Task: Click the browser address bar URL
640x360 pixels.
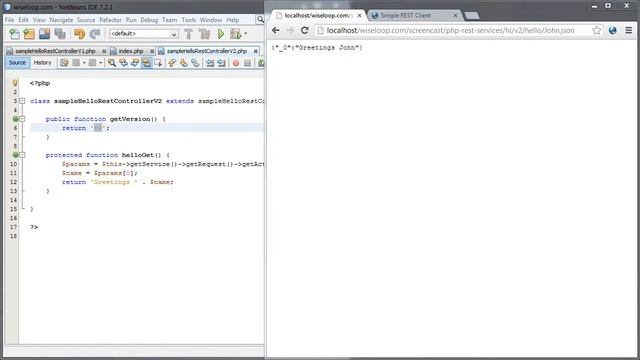Action: (451, 31)
